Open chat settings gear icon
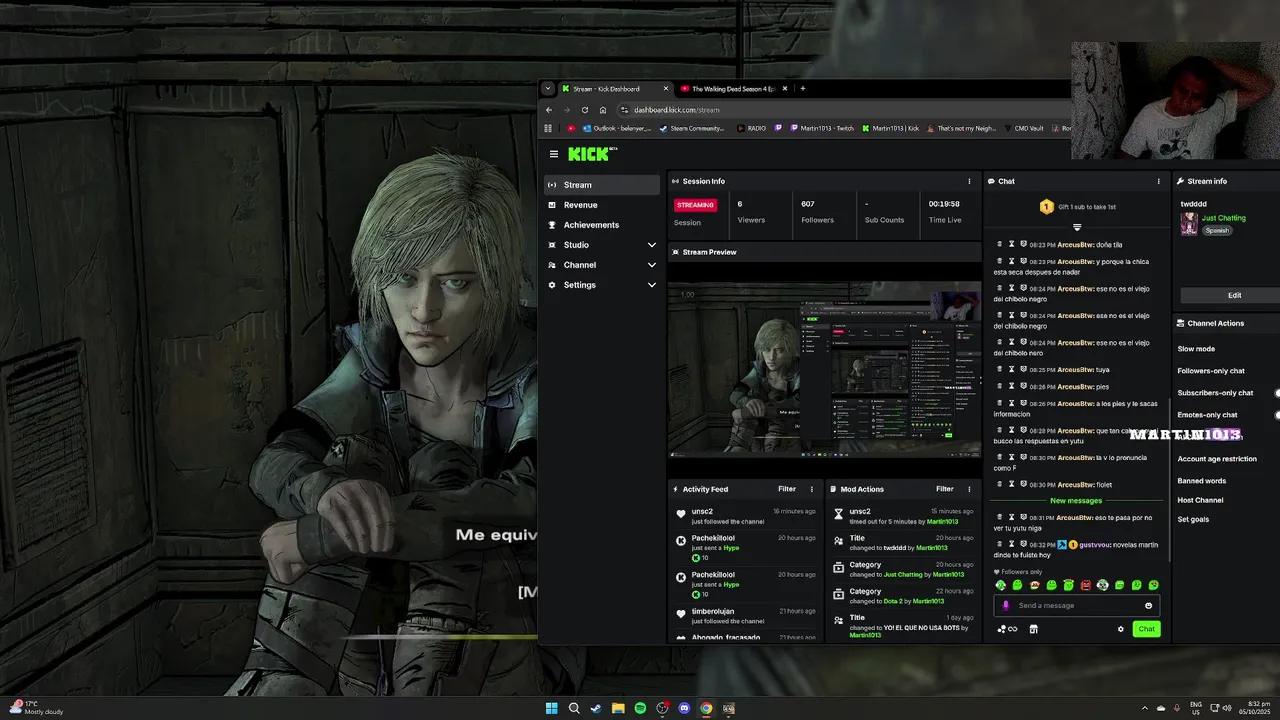1280x720 pixels. pos(1121,629)
